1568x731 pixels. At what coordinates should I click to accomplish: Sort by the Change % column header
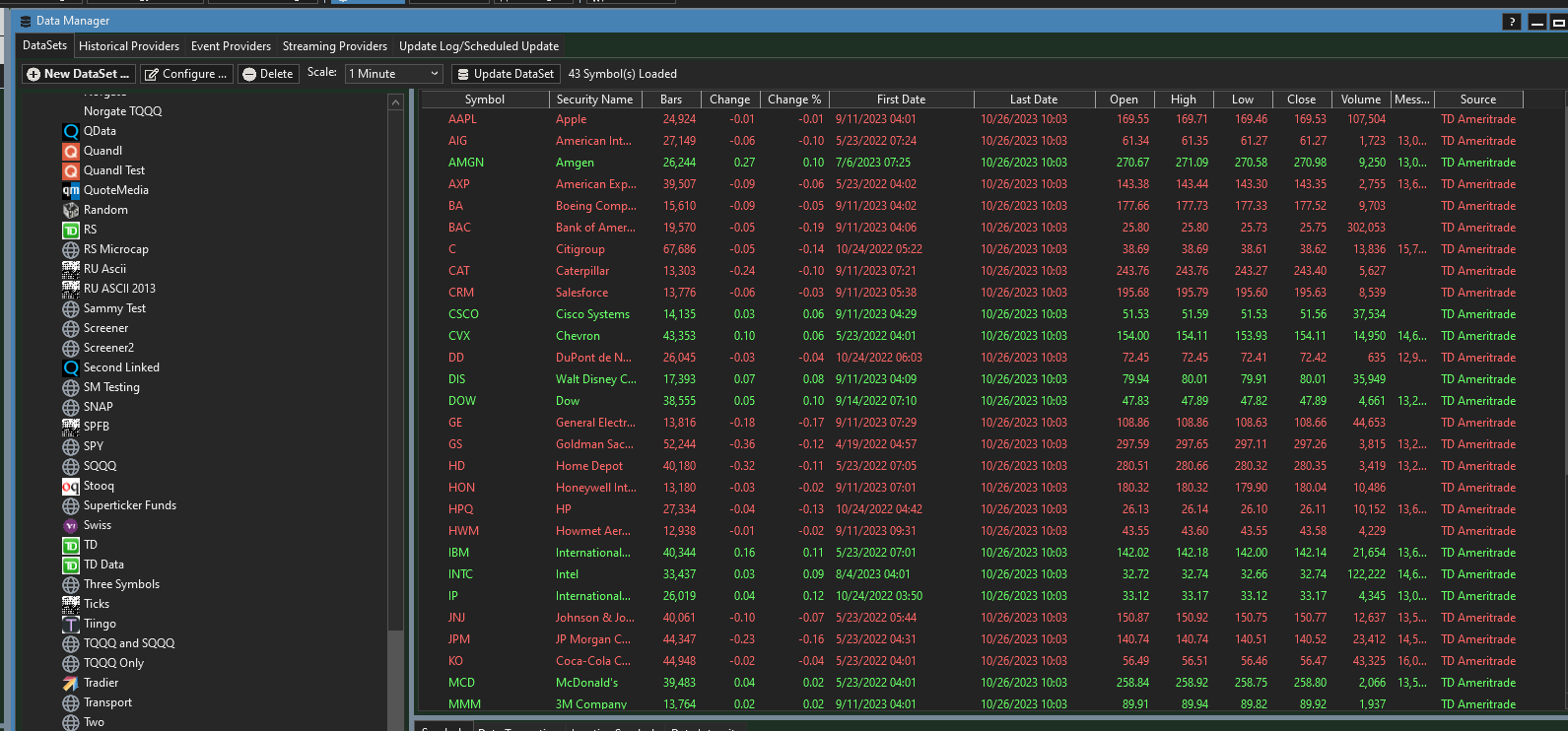pos(794,100)
